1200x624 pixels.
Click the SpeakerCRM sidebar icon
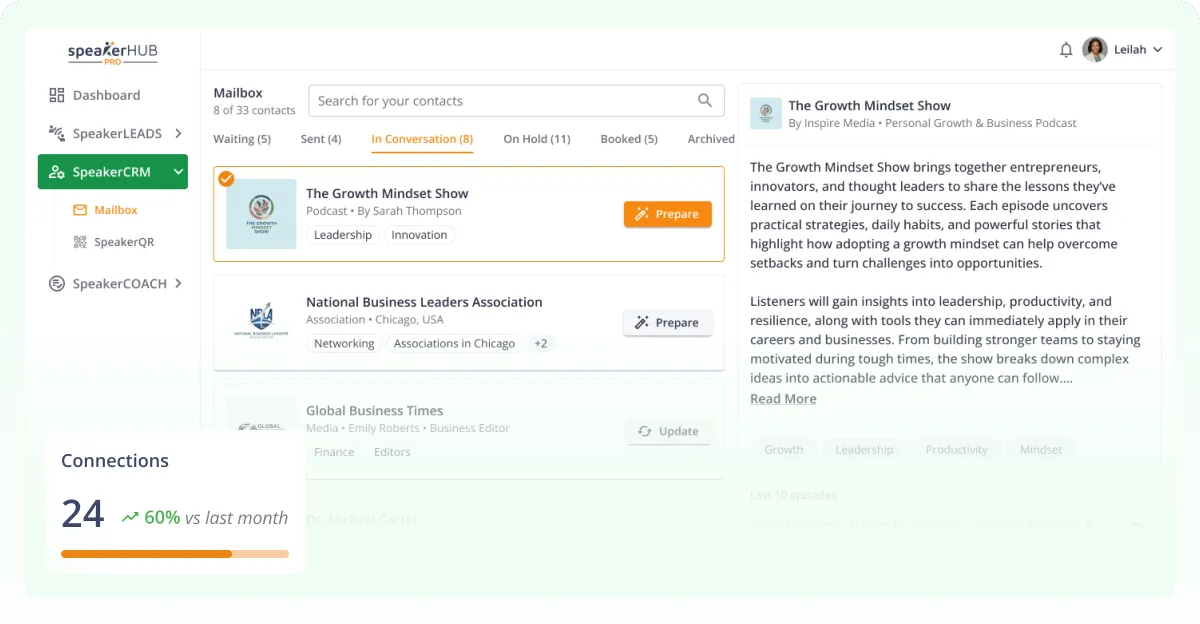coord(57,172)
